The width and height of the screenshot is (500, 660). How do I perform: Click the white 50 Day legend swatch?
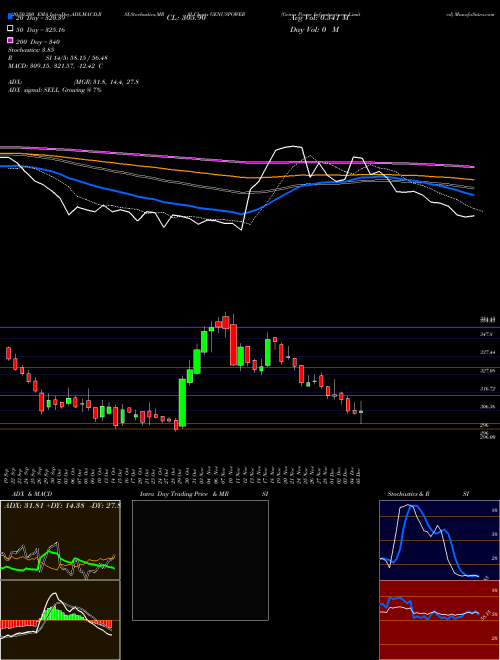tap(11, 29)
